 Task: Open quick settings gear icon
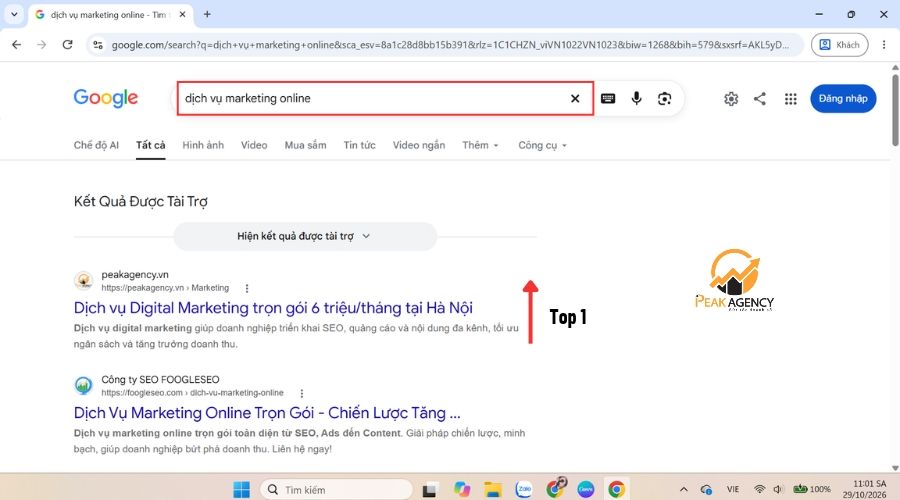731,99
